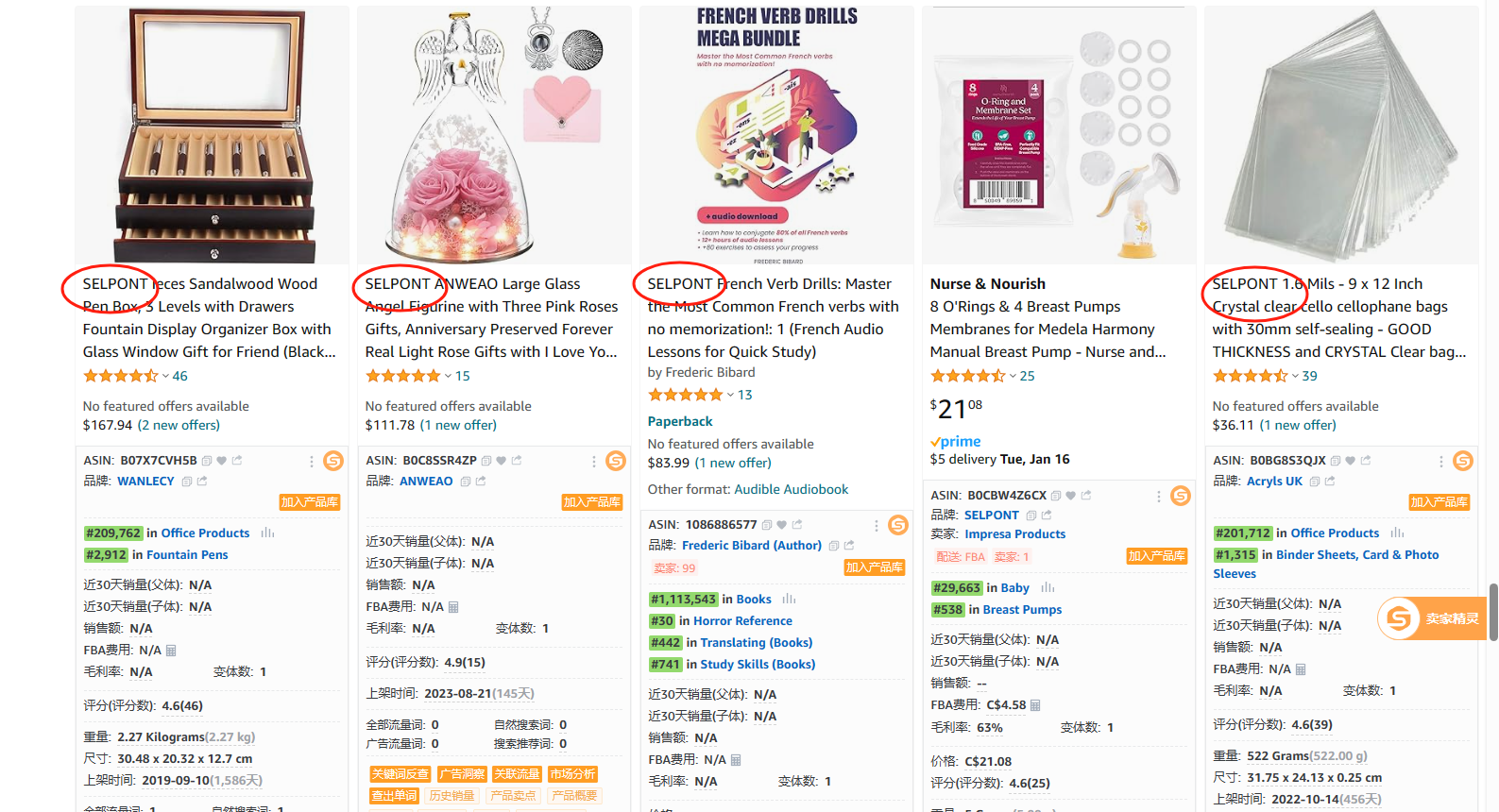Open the rank chart icon next to Baby

1048,587
